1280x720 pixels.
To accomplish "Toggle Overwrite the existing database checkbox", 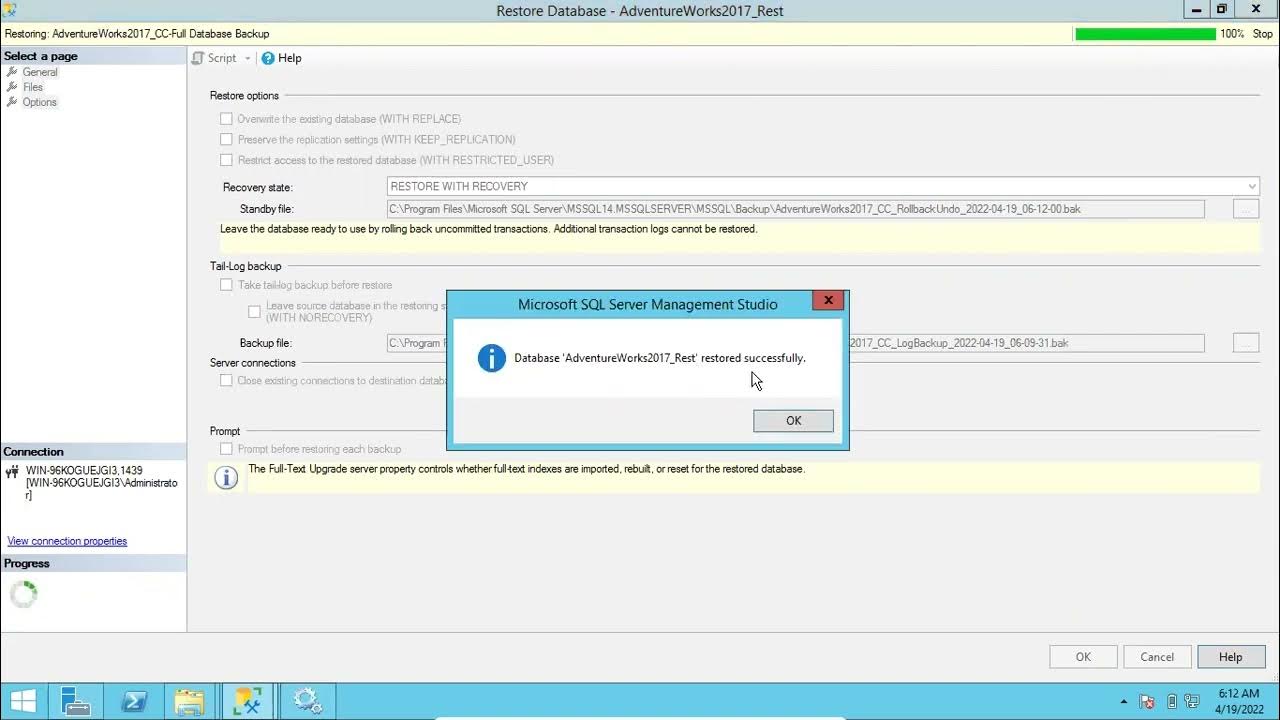I will (x=226, y=119).
